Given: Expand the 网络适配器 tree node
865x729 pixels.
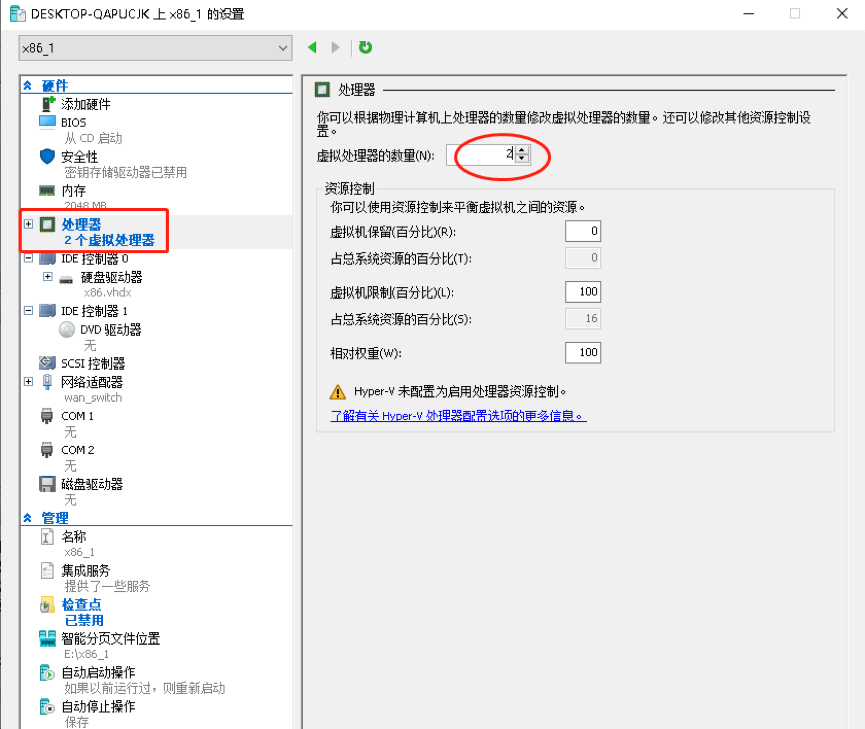Looking at the screenshot, I should coord(28,381).
